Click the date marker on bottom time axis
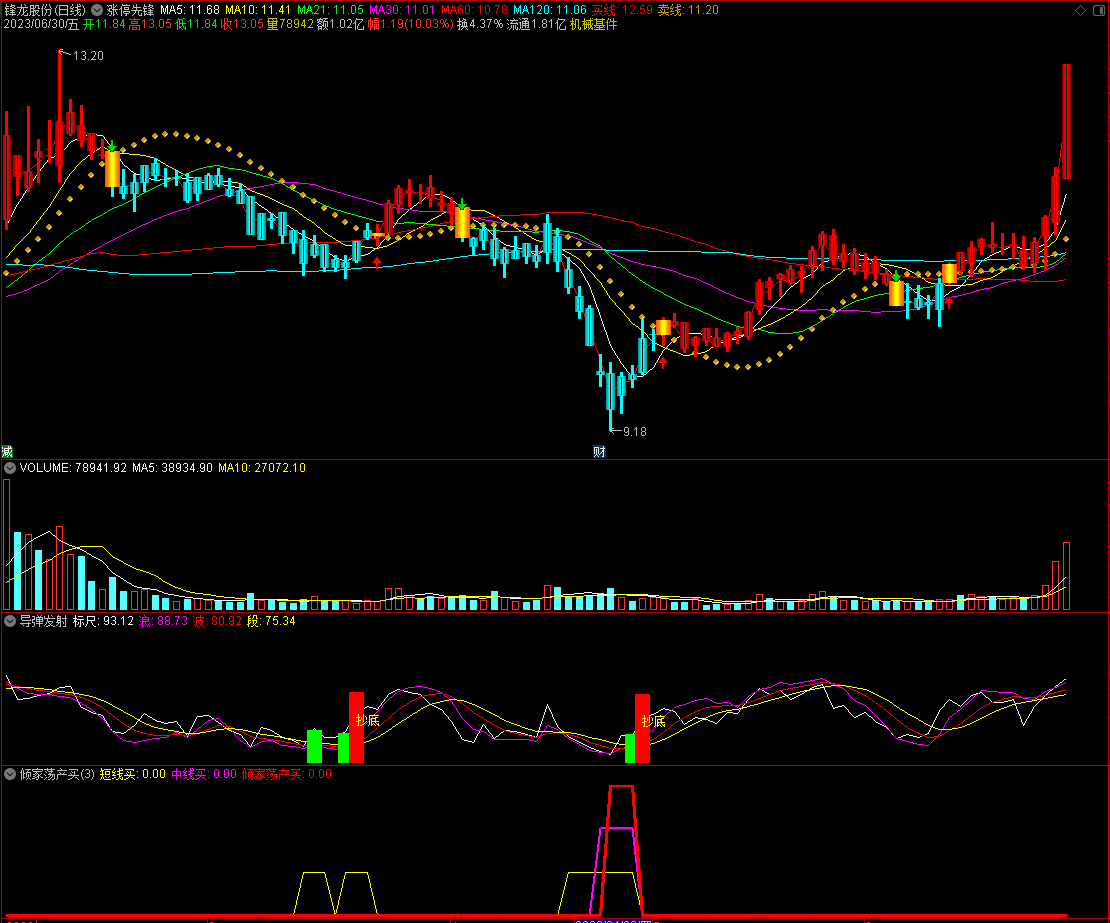 tap(612, 919)
